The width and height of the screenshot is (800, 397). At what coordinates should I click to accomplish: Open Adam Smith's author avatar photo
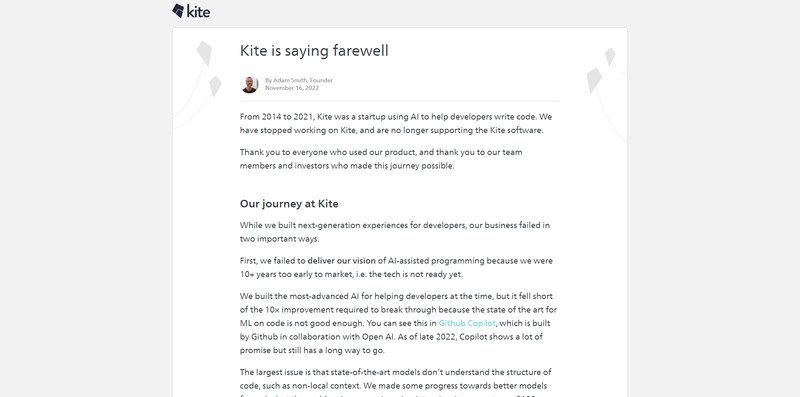point(249,84)
